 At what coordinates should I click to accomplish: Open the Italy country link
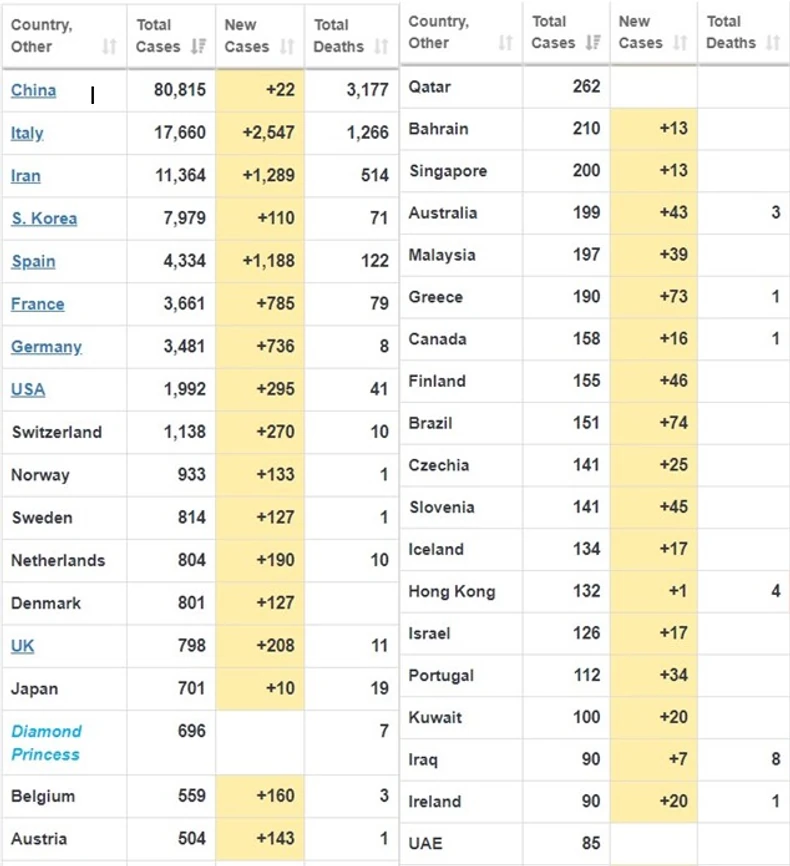coord(27,133)
